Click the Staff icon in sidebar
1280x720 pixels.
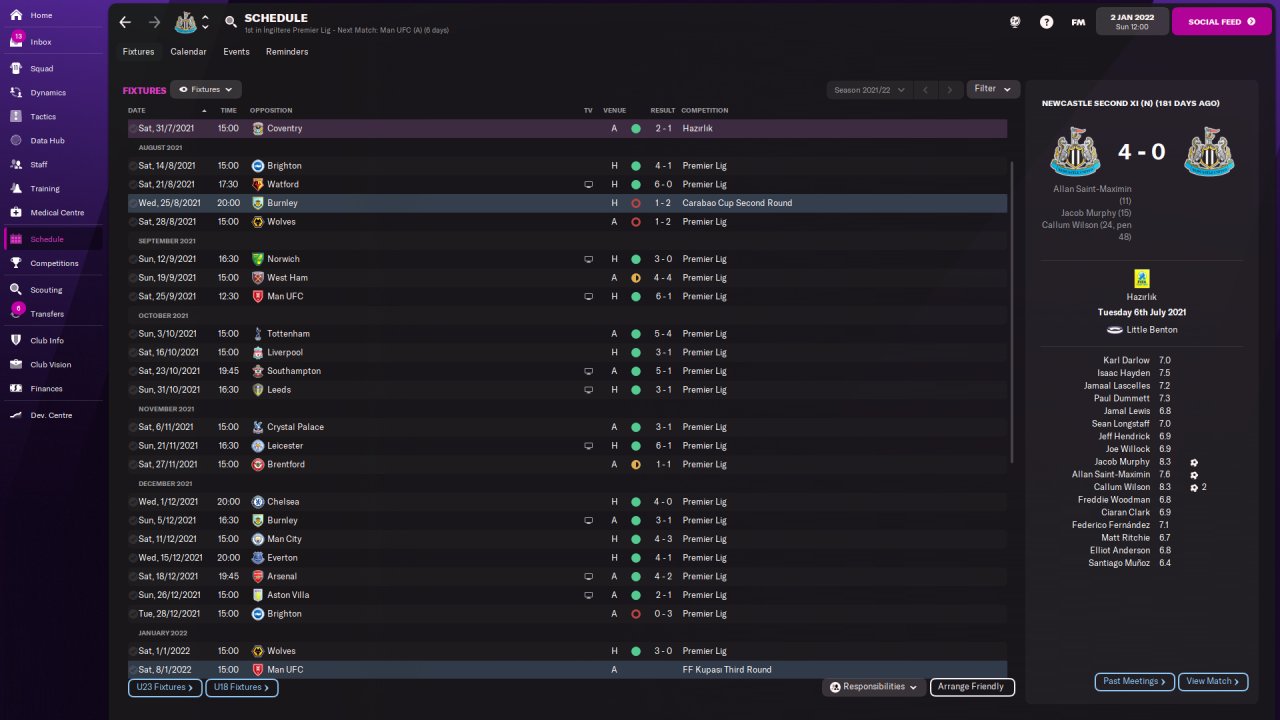pos(16,164)
